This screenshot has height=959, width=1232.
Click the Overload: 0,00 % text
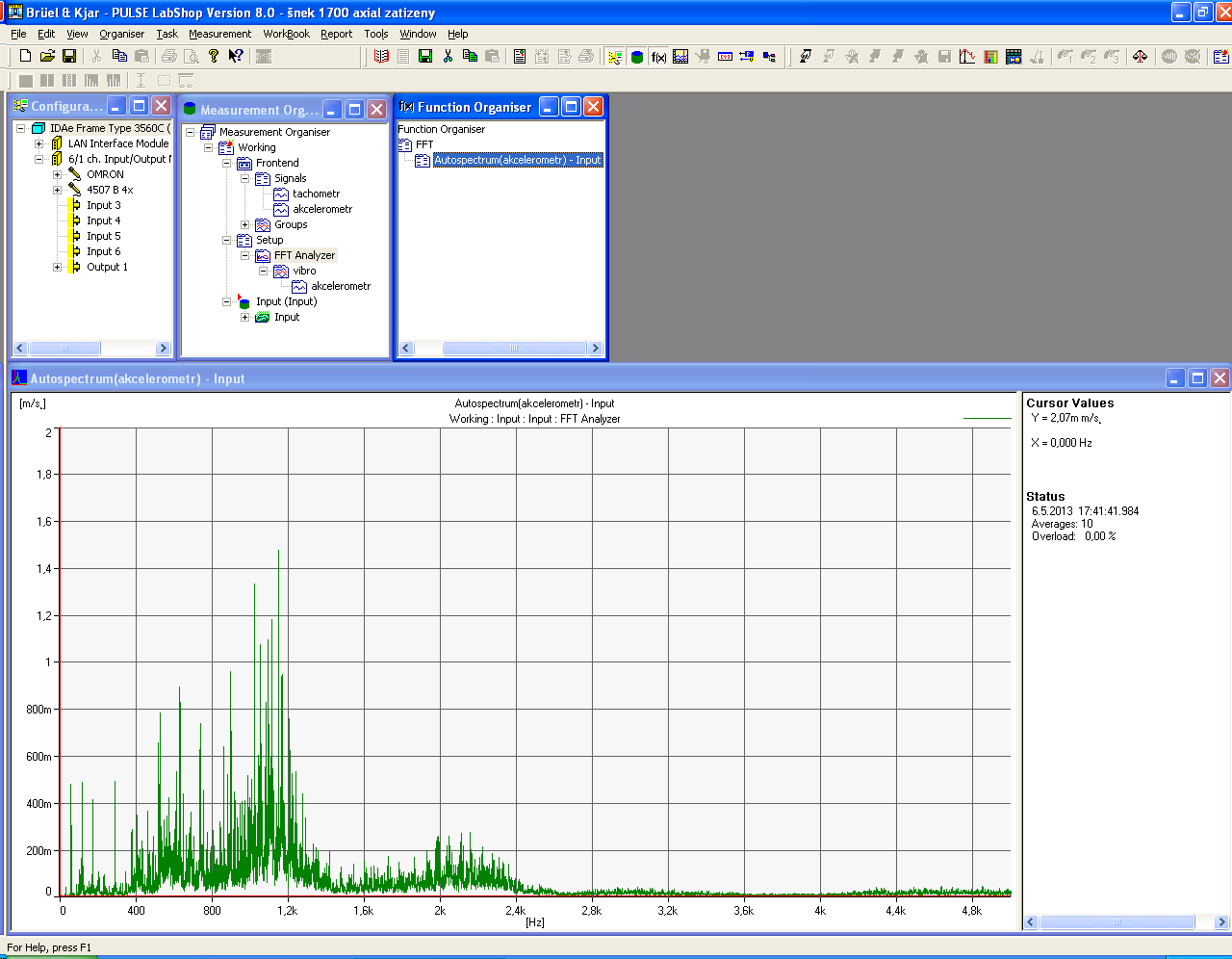(x=1073, y=536)
